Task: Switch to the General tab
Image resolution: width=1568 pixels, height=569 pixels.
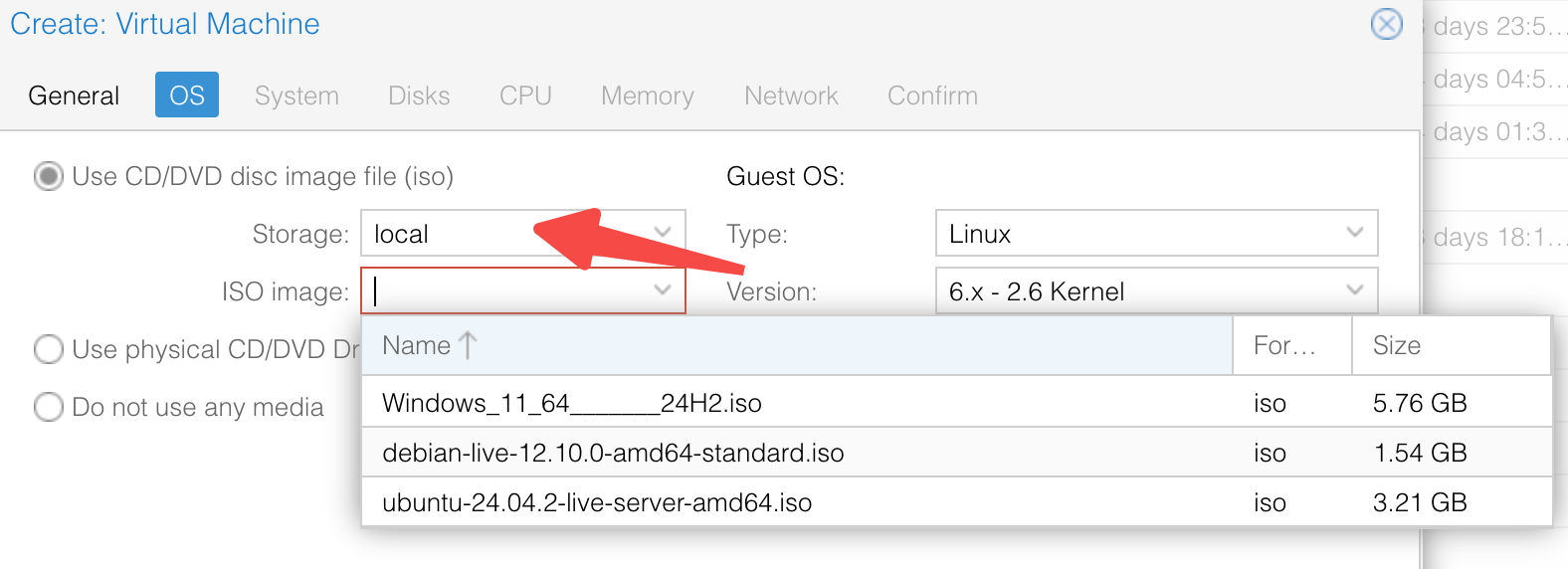Action: pos(74,95)
